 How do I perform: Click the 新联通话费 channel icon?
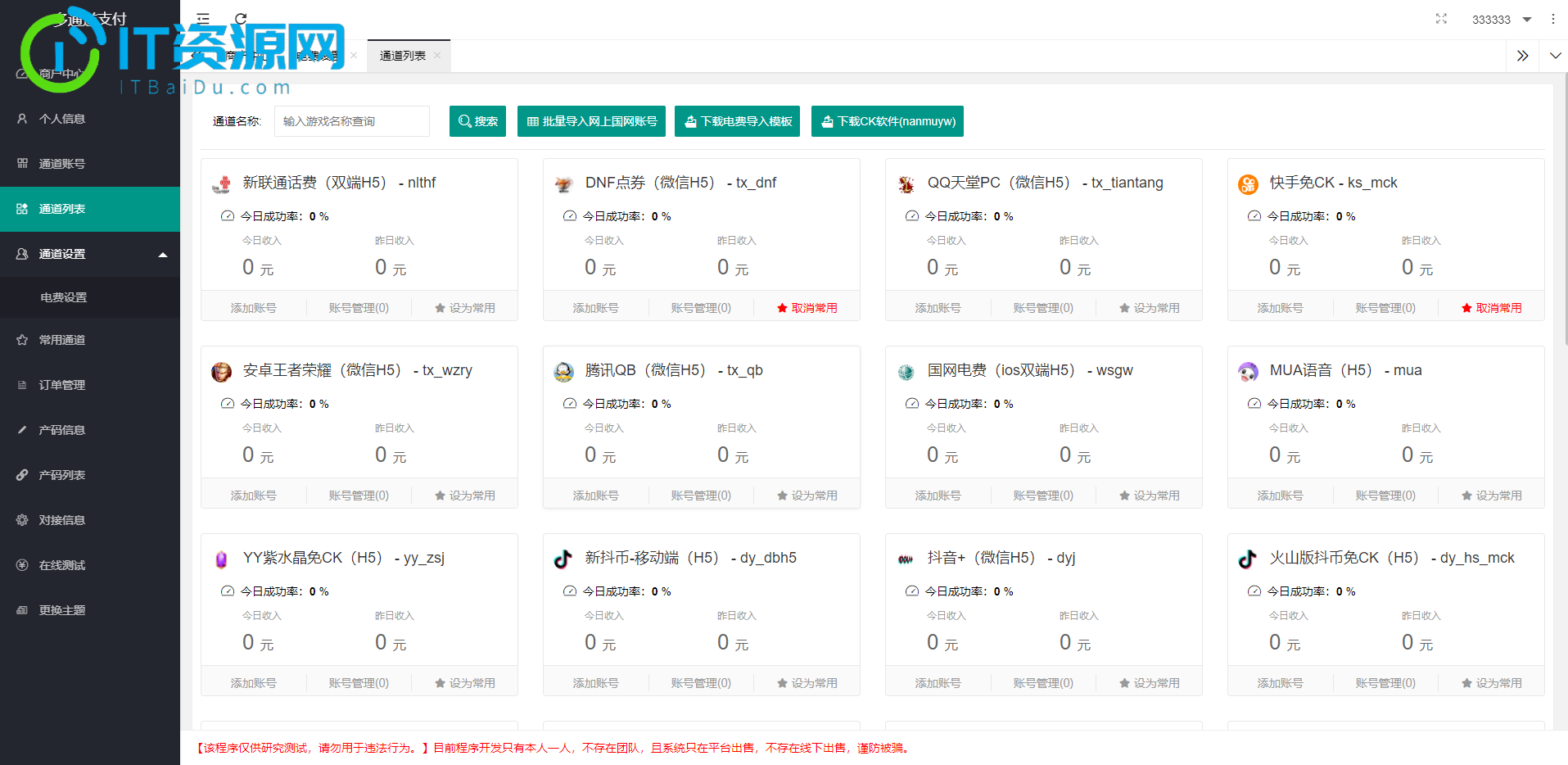coord(221,184)
